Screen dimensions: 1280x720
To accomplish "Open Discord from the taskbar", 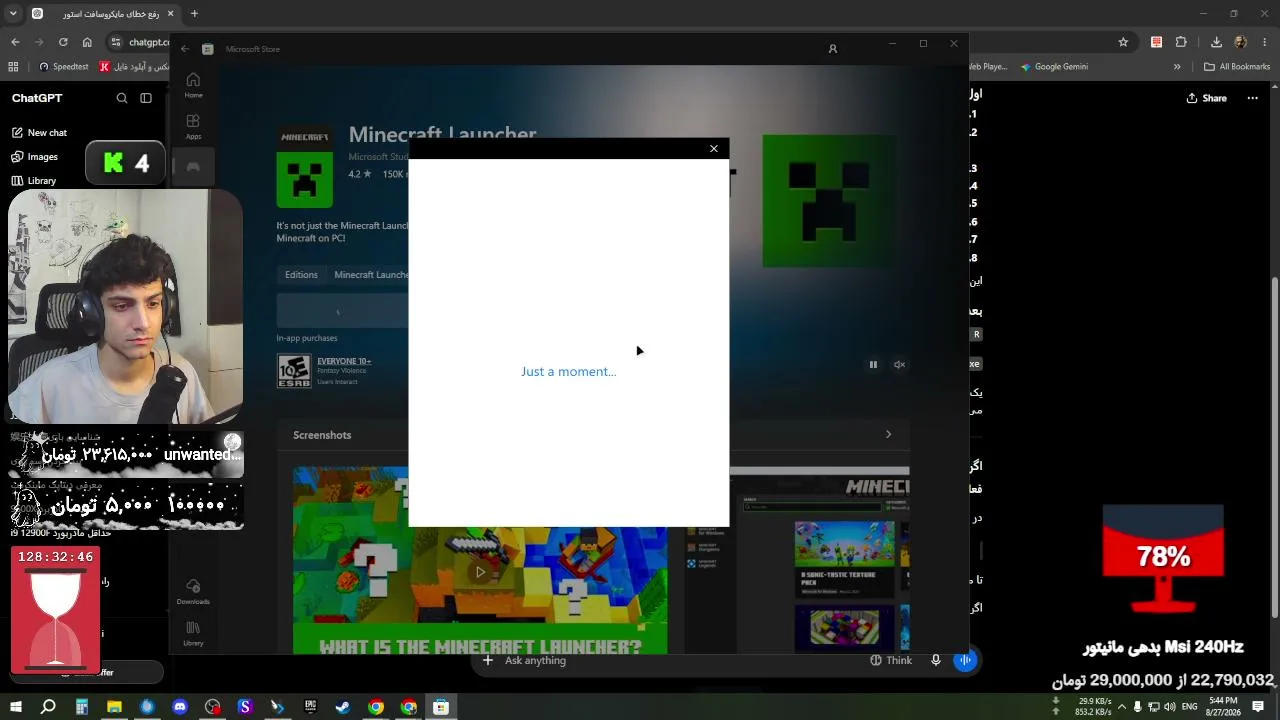I will point(180,707).
